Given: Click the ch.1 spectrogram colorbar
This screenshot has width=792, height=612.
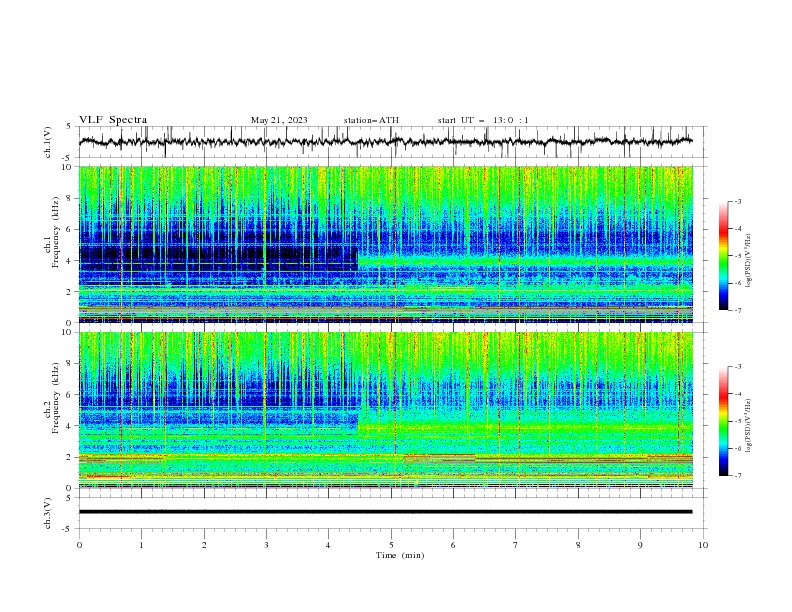Looking at the screenshot, I should [x=723, y=256].
